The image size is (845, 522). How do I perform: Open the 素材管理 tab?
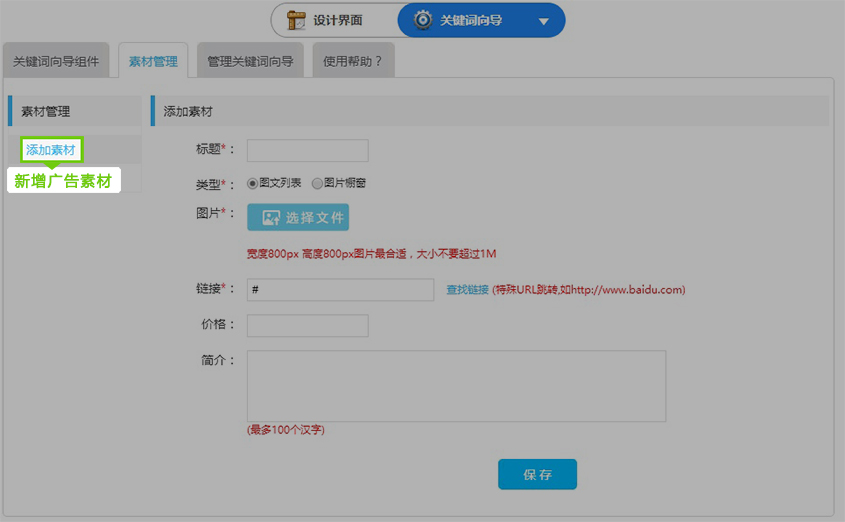point(153,61)
